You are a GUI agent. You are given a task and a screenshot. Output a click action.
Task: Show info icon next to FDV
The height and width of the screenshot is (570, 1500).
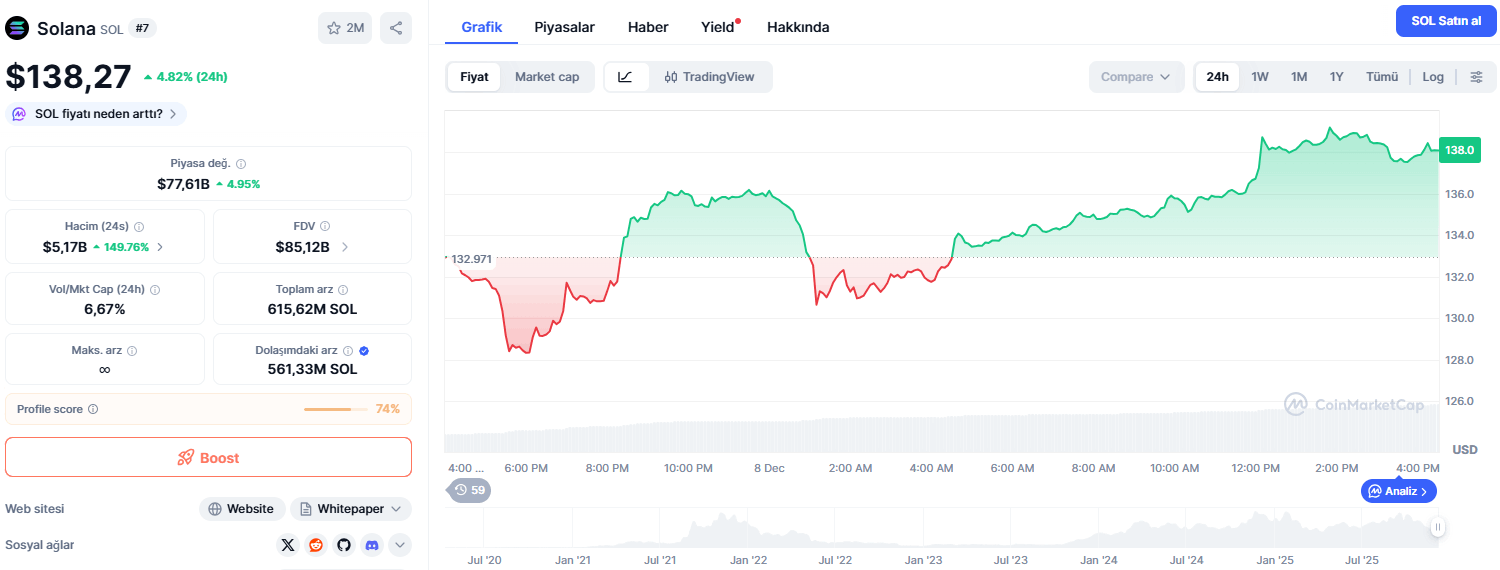coord(325,227)
